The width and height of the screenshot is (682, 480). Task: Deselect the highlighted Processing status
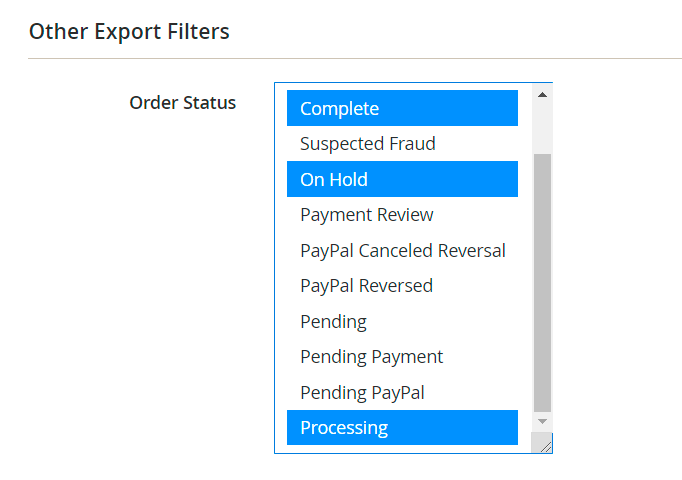coord(402,427)
